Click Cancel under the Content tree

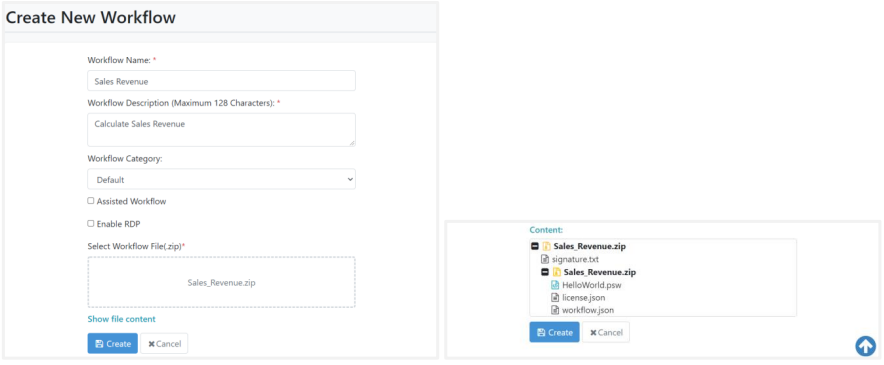point(606,332)
